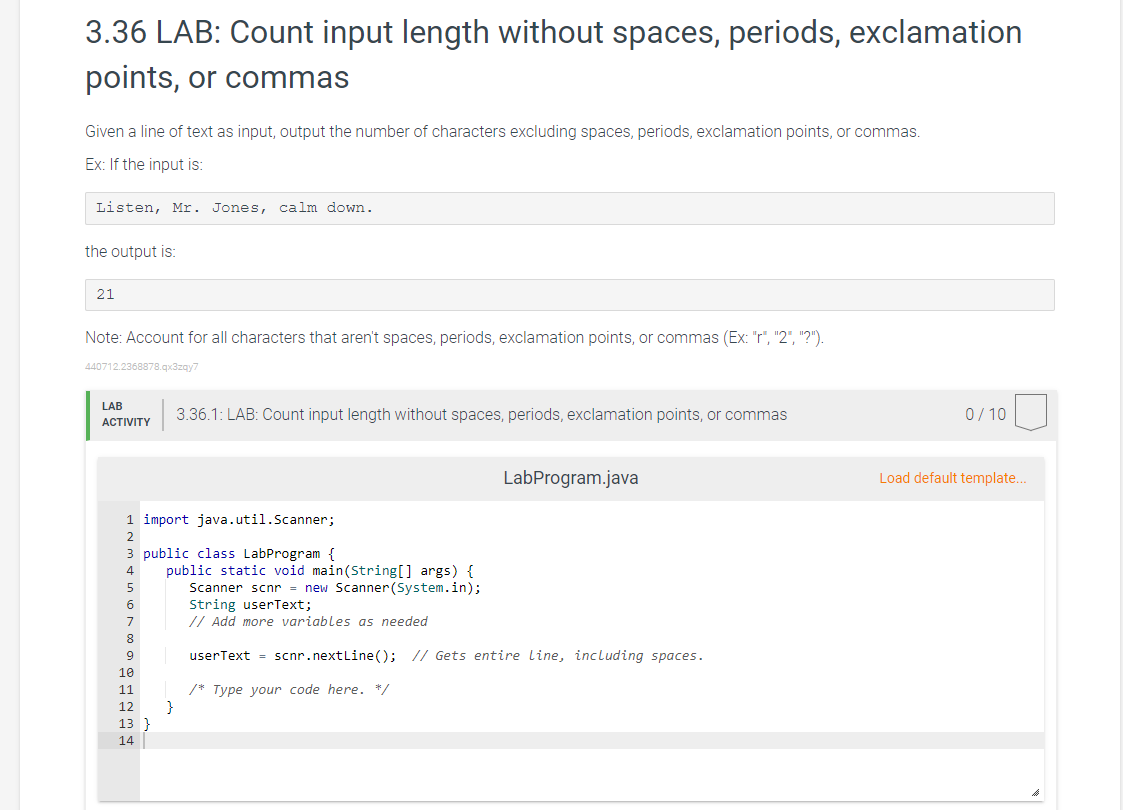Place the cursor on empty line 14 in the code editor
This screenshot has width=1123, height=810.
(x=592, y=741)
